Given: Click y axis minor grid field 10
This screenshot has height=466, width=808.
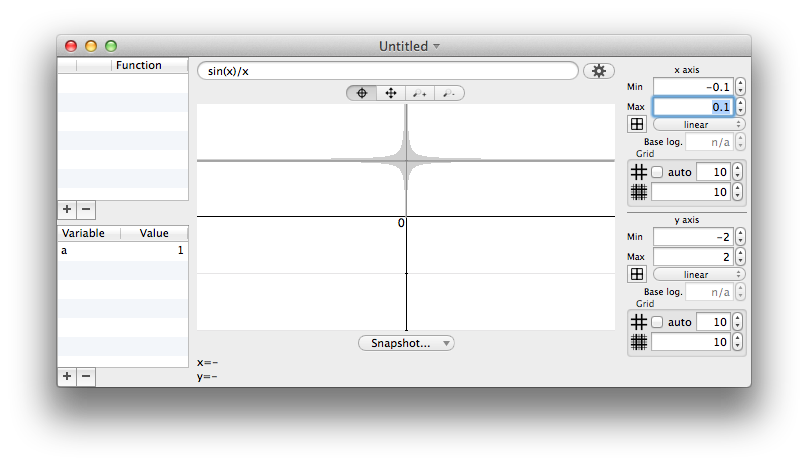Looking at the screenshot, I should click(691, 342).
